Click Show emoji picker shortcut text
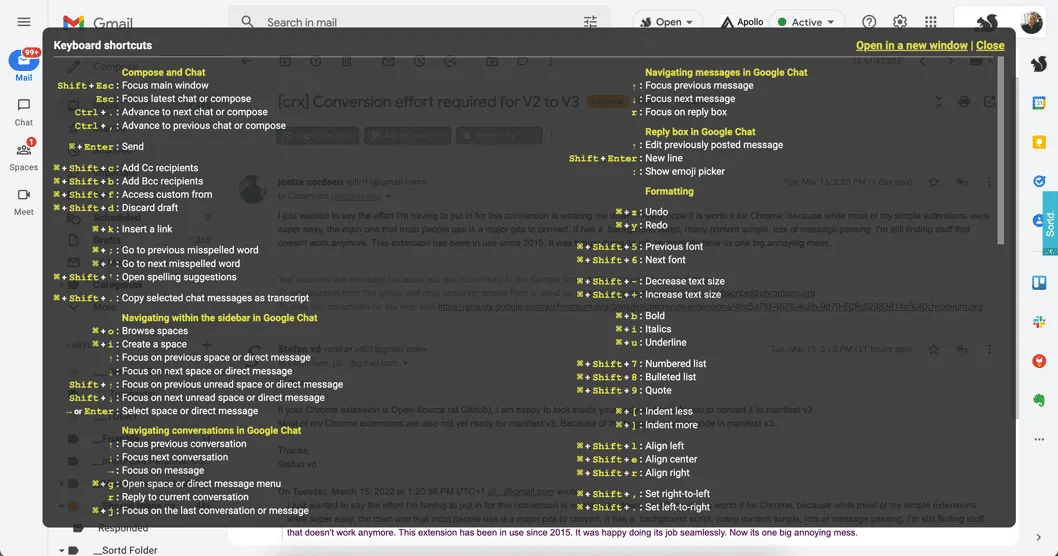 point(684,171)
